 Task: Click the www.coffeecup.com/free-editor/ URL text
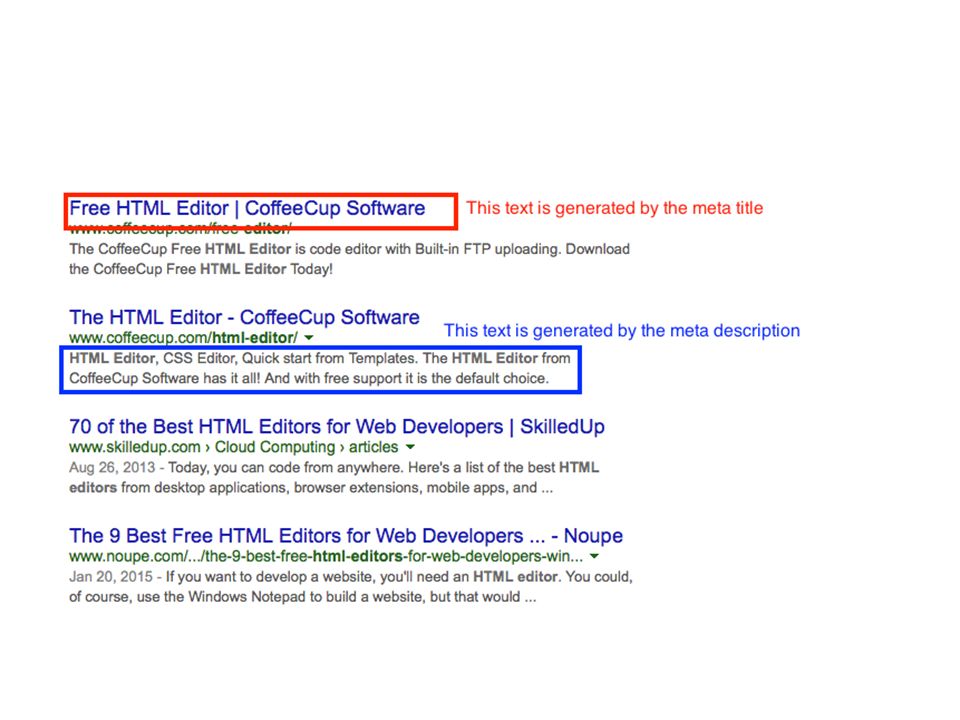tap(181, 229)
